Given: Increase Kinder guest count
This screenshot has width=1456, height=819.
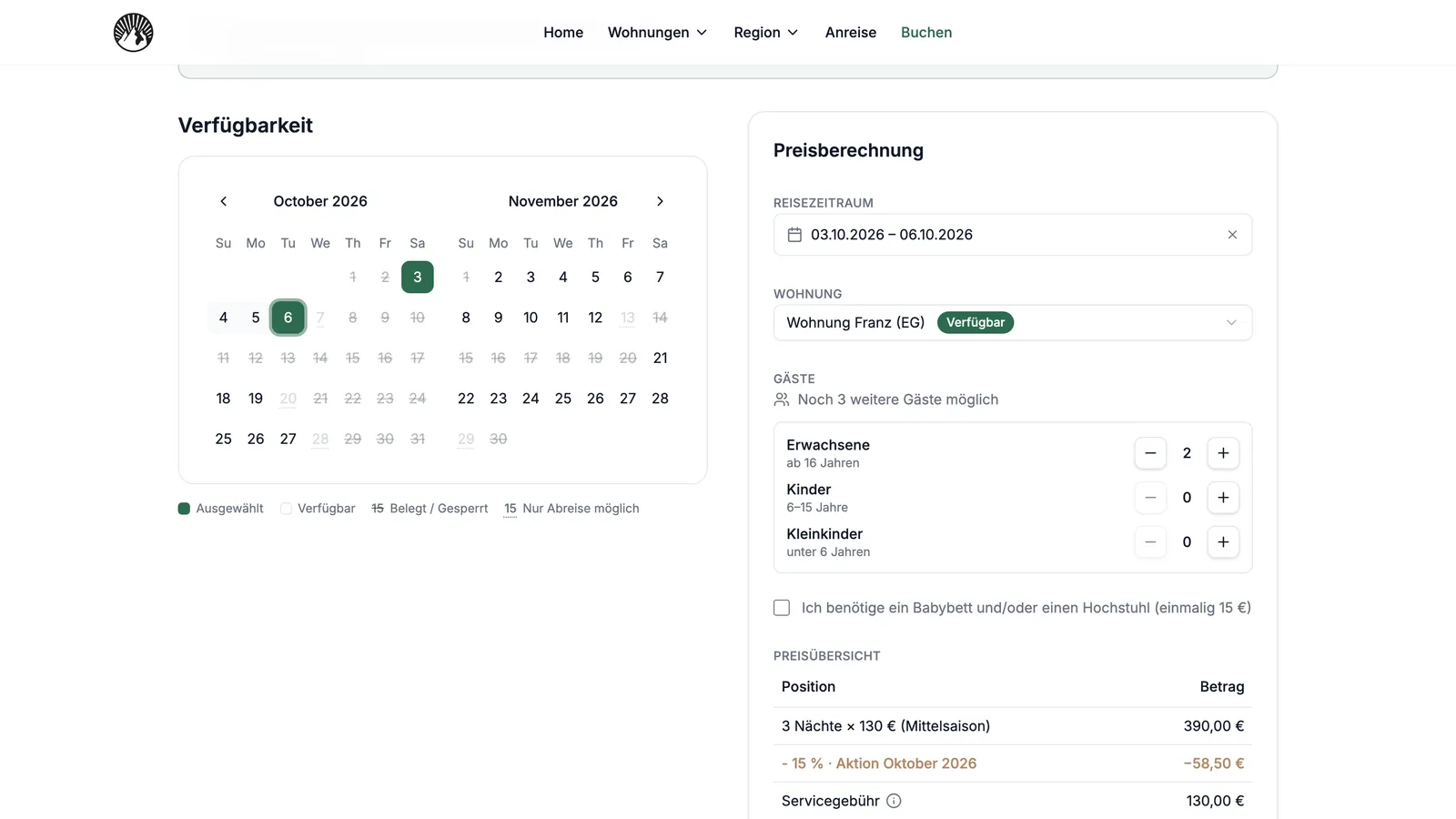Looking at the screenshot, I should (1223, 498).
